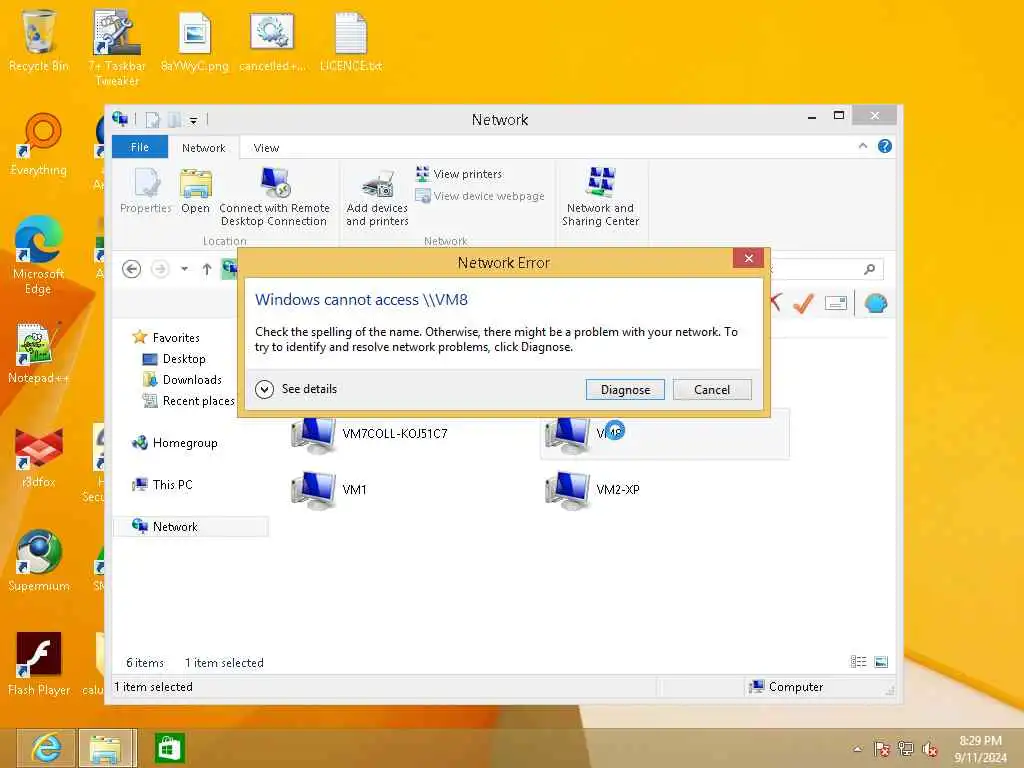Open LICENCE.txt file on desktop

(x=351, y=40)
